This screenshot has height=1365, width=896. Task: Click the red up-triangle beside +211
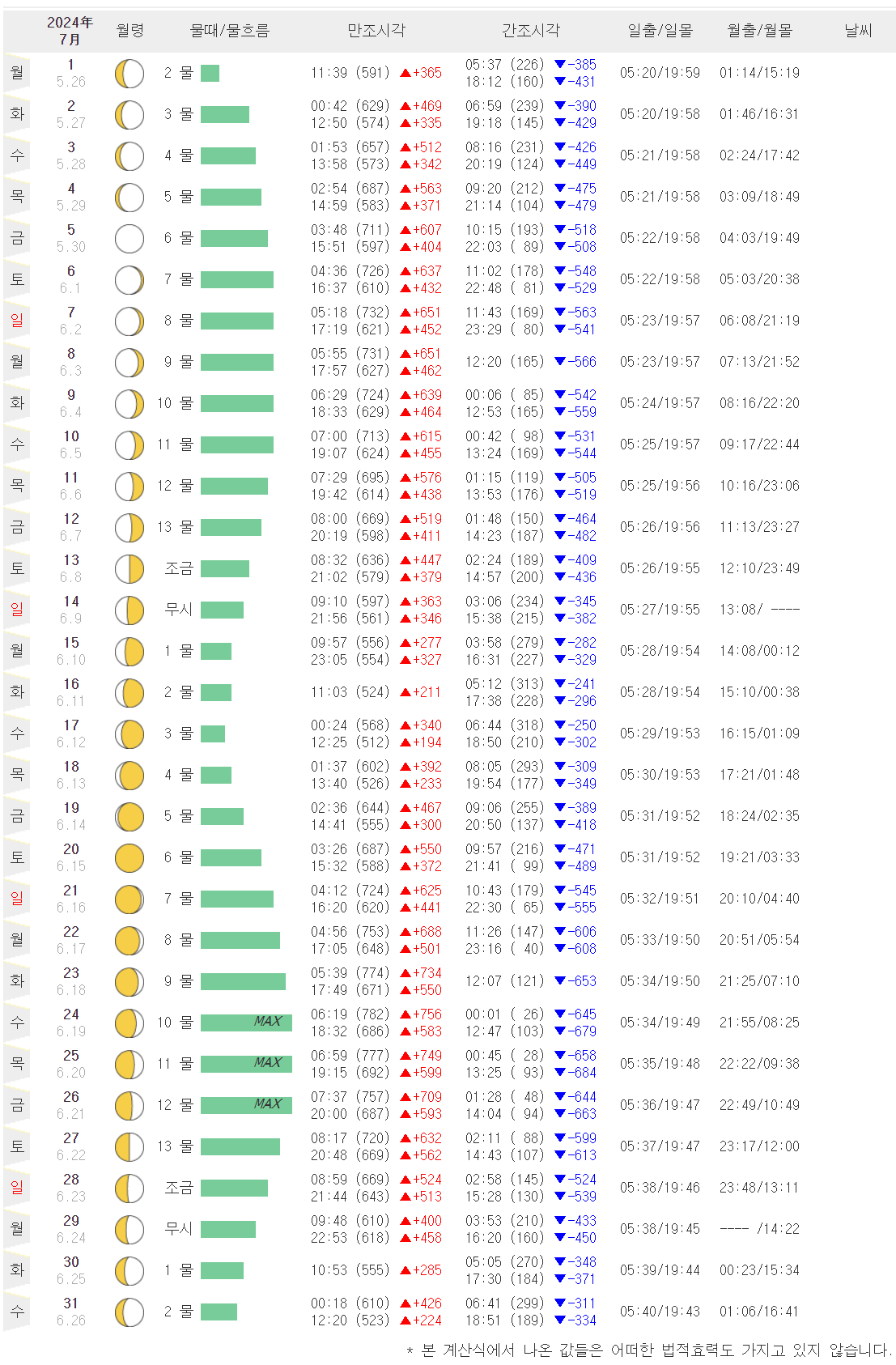(x=406, y=692)
